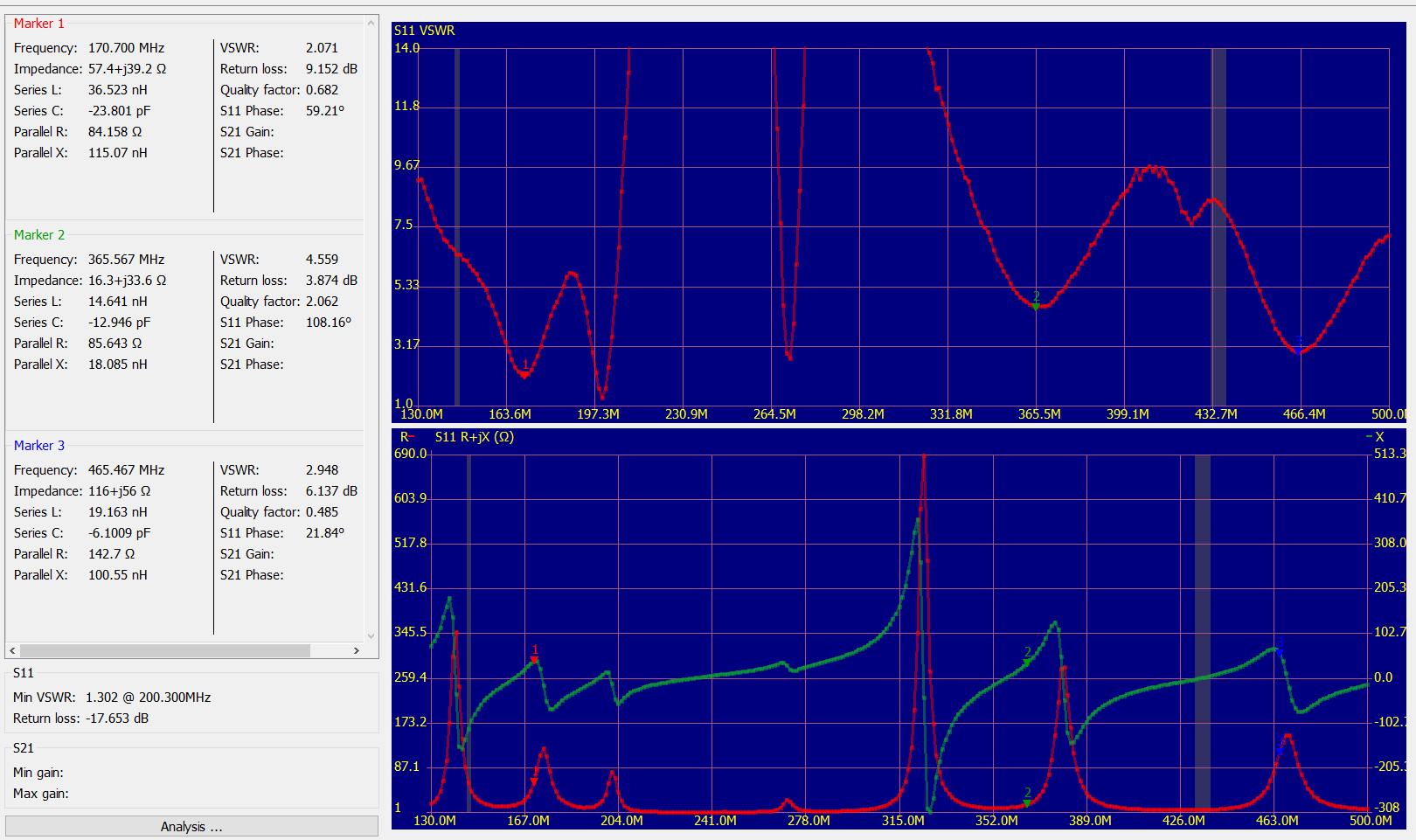Click the frequency value 365.567 MHz

pyautogui.click(x=126, y=260)
